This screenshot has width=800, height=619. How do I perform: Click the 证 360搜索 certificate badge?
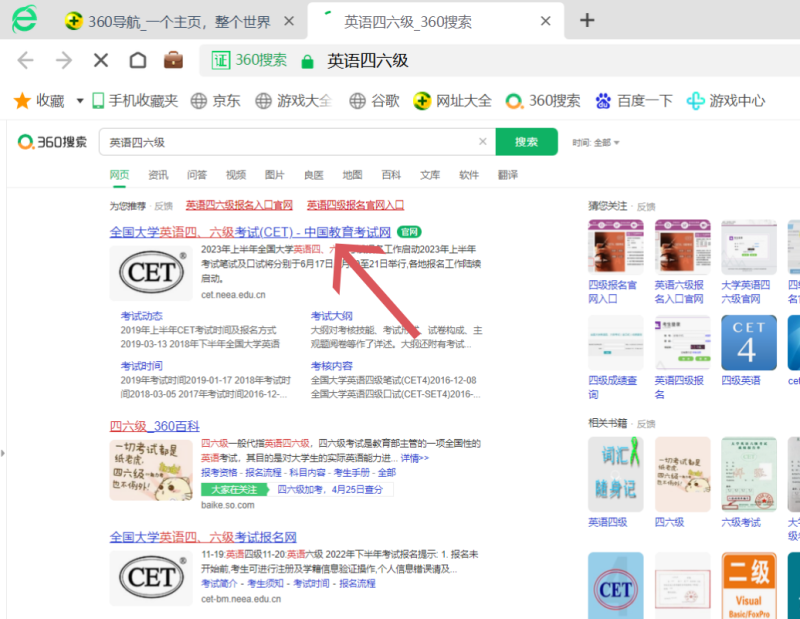coord(249,60)
